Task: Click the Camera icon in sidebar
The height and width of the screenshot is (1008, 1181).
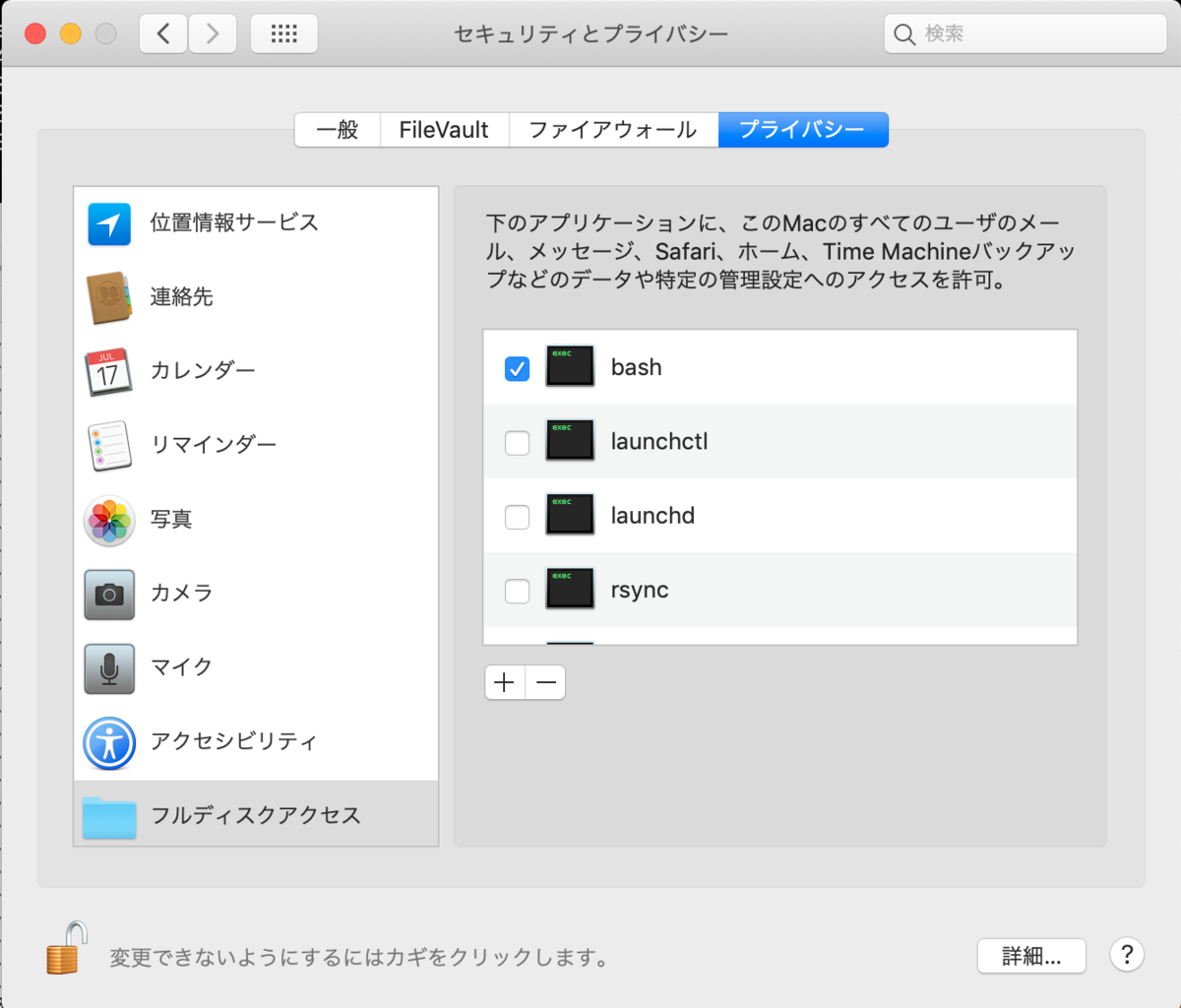Action: tap(108, 594)
